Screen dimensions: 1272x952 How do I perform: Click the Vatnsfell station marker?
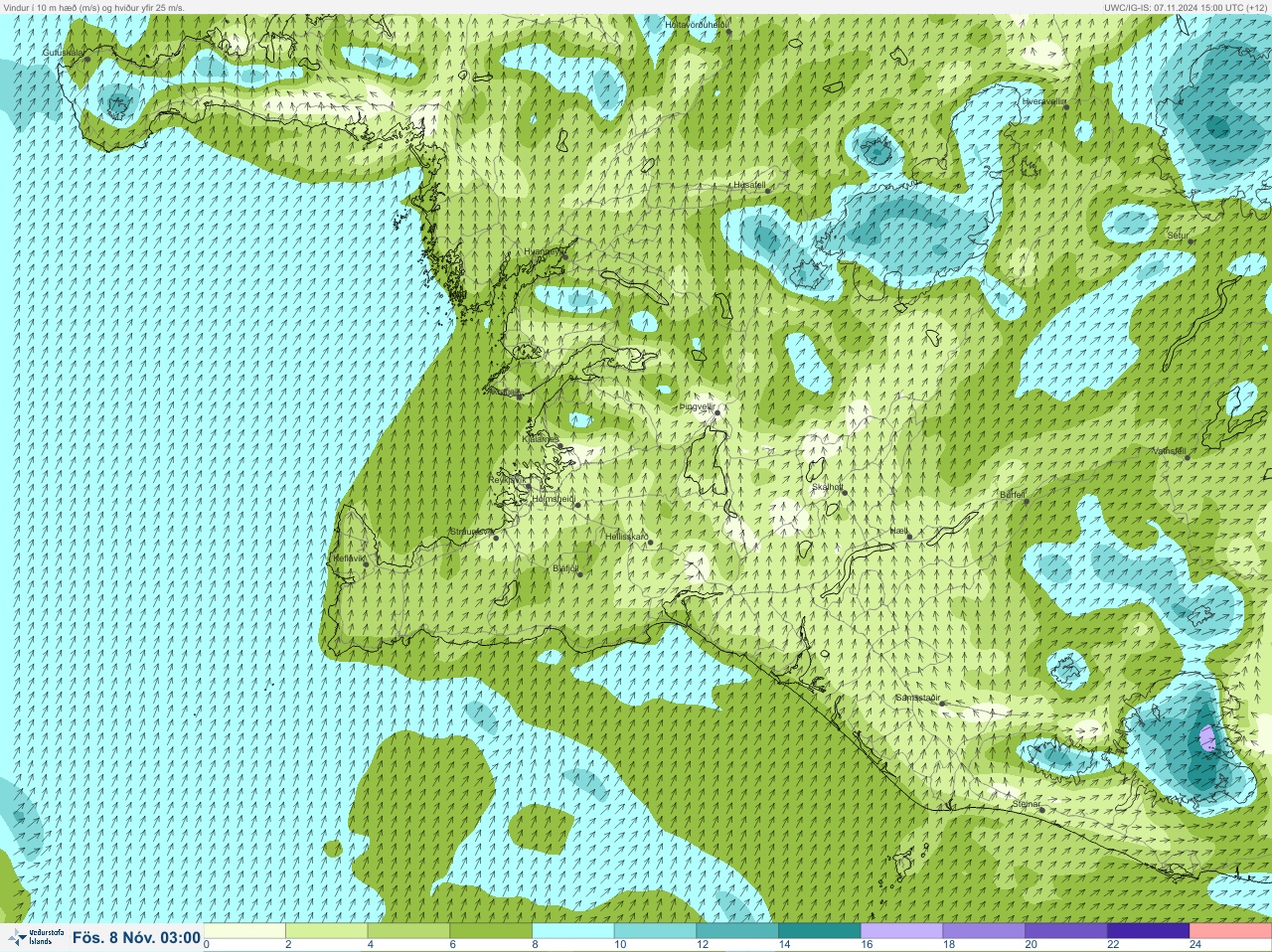(1187, 456)
